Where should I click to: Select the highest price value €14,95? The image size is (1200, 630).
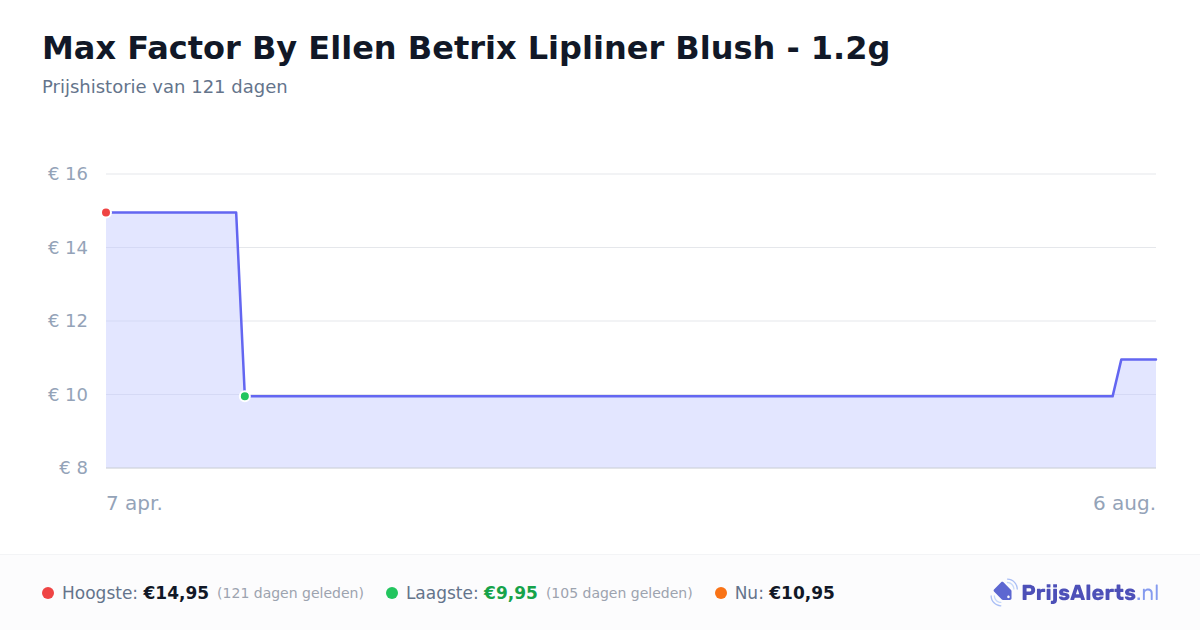tap(176, 593)
